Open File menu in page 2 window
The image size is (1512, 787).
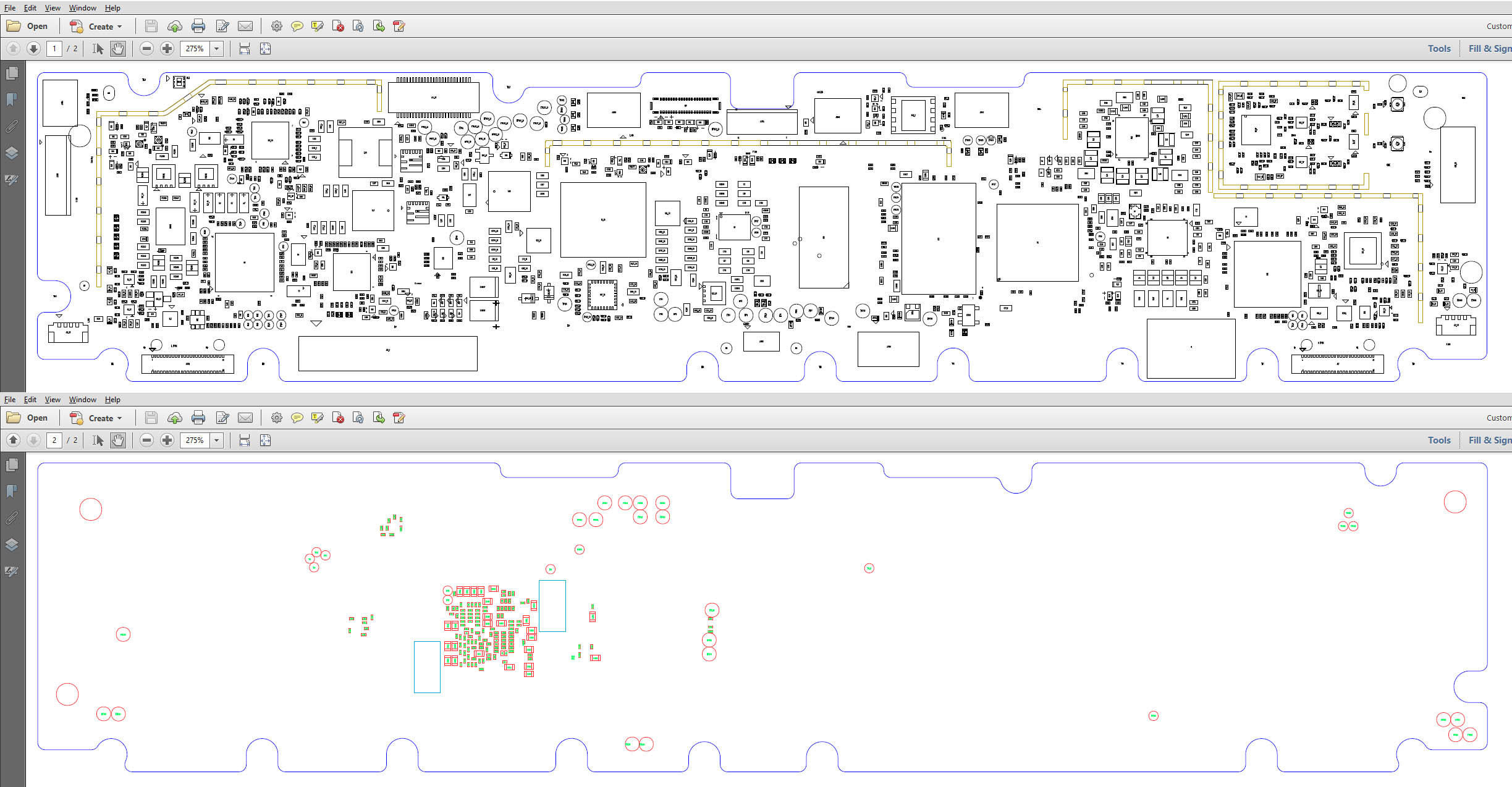tap(10, 400)
